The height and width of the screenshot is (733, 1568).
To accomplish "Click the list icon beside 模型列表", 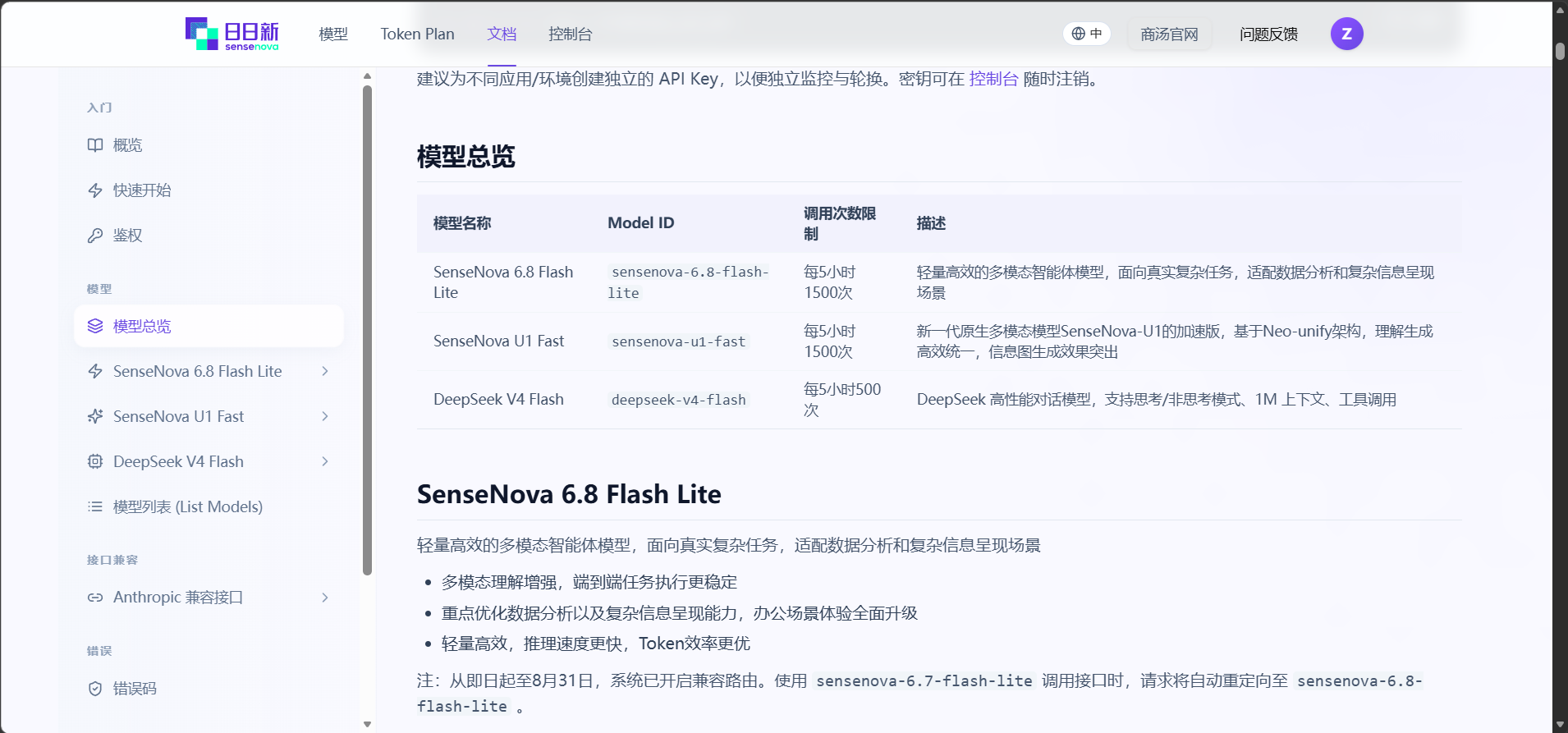I will (95, 506).
